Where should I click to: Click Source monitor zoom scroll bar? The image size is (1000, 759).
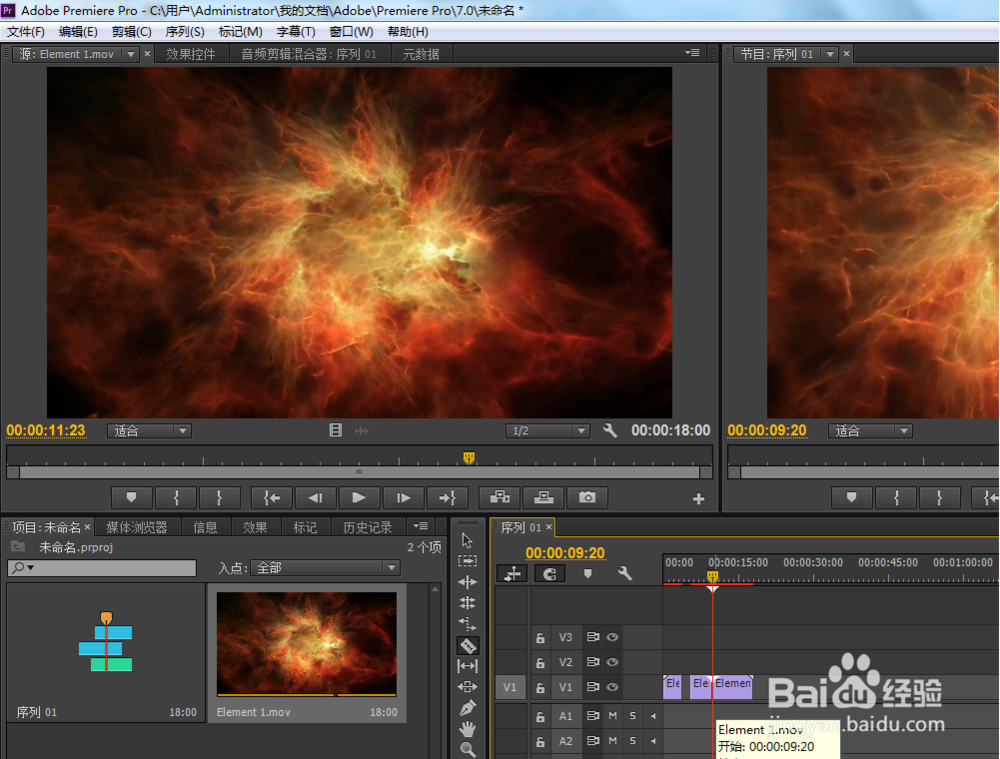tap(359, 472)
